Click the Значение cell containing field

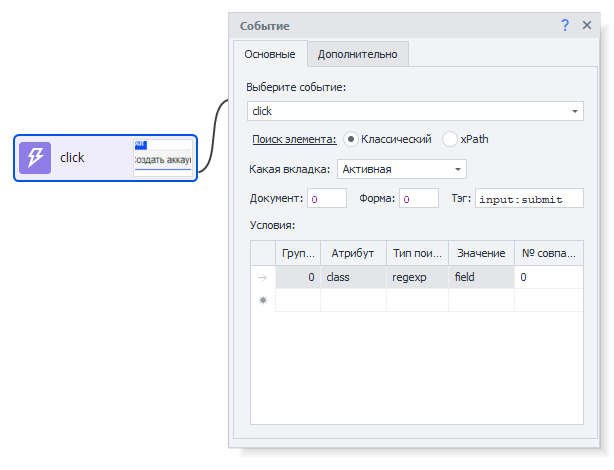pos(480,276)
